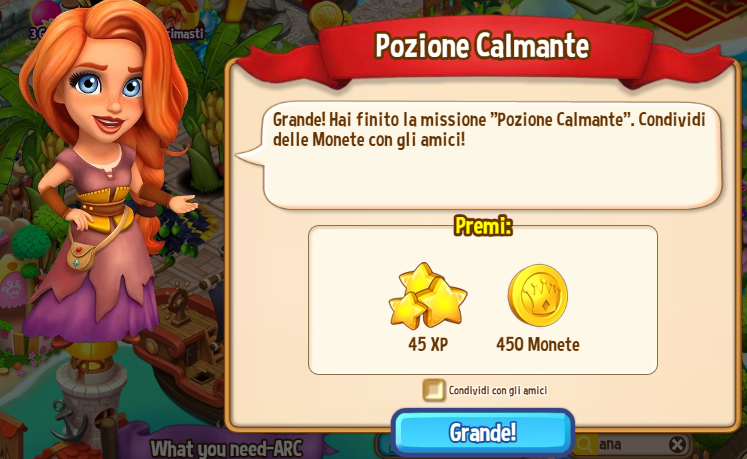Click the 45 XP reward label
The width and height of the screenshot is (747, 459).
point(428,344)
